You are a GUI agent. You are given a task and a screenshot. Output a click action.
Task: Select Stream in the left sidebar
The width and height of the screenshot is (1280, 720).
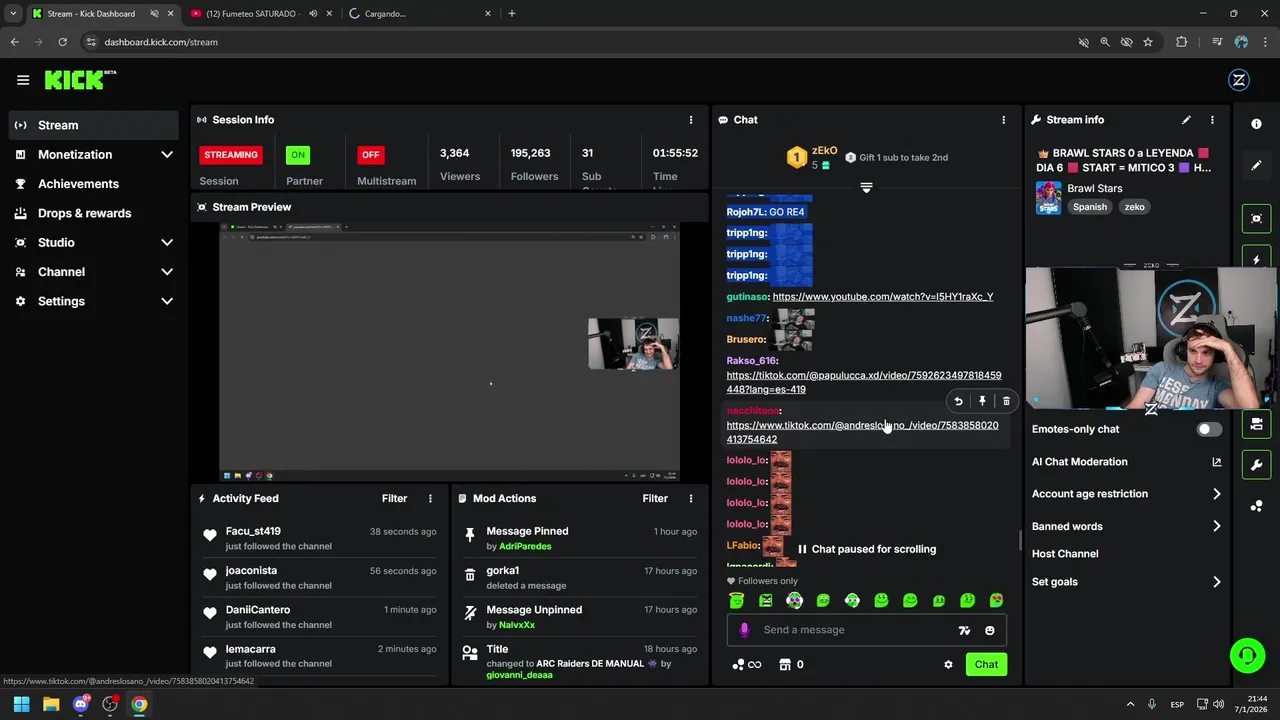pyautogui.click(x=94, y=125)
